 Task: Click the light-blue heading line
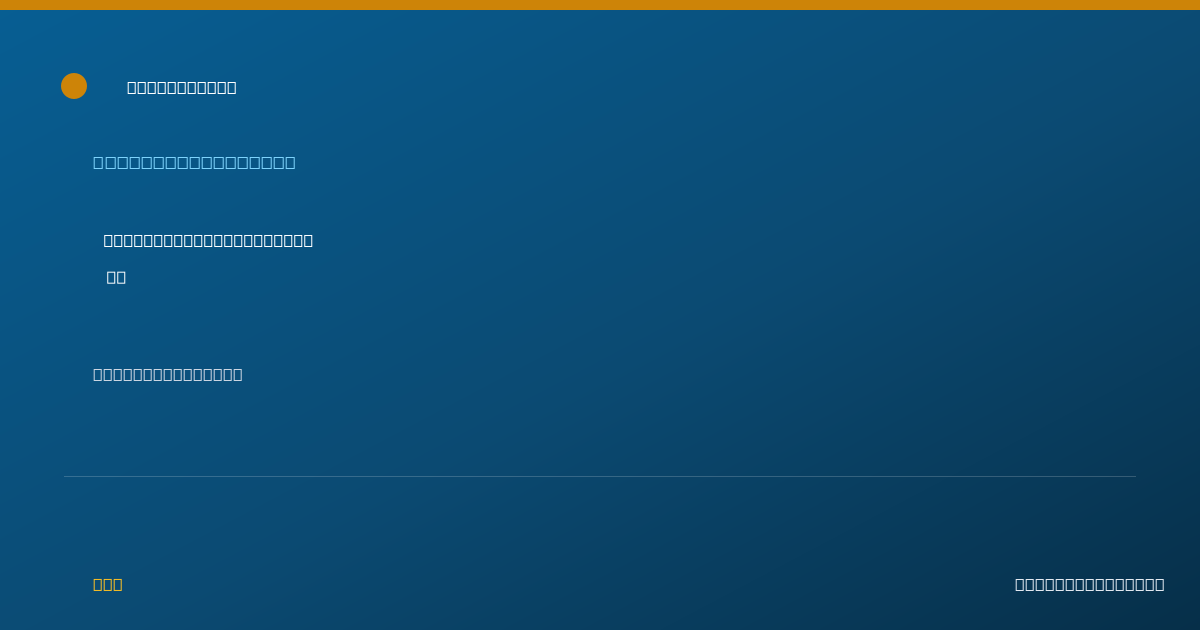194,162
